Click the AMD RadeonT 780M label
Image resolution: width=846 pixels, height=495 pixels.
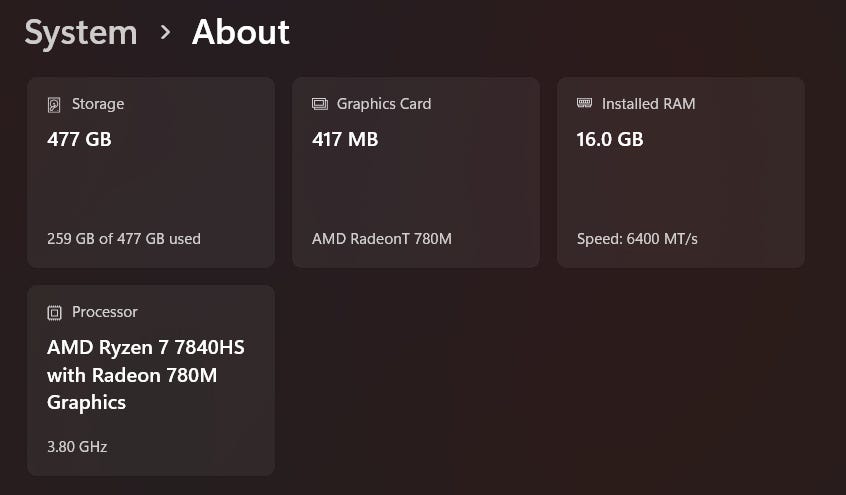(380, 239)
